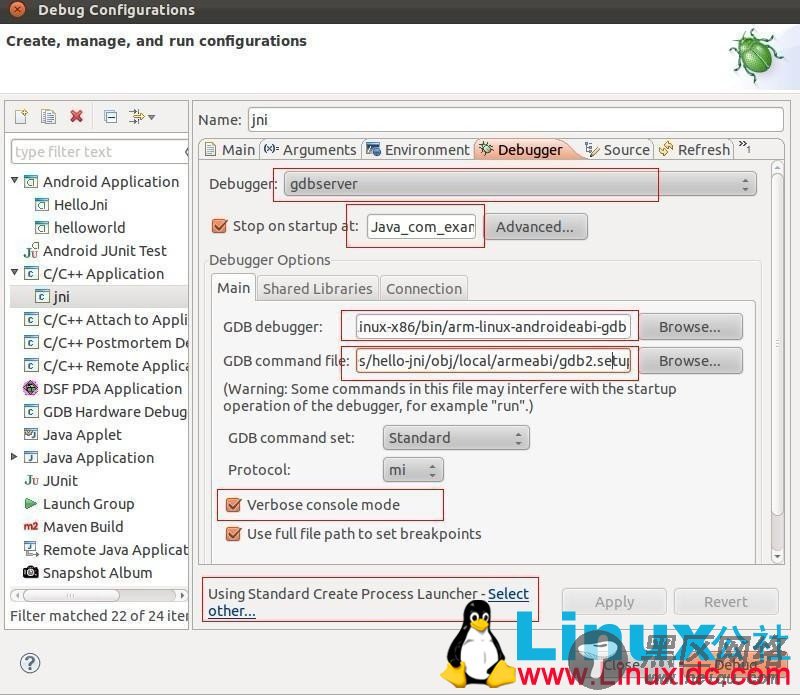Browse for the GDB command file
The image size is (800, 695).
[690, 361]
